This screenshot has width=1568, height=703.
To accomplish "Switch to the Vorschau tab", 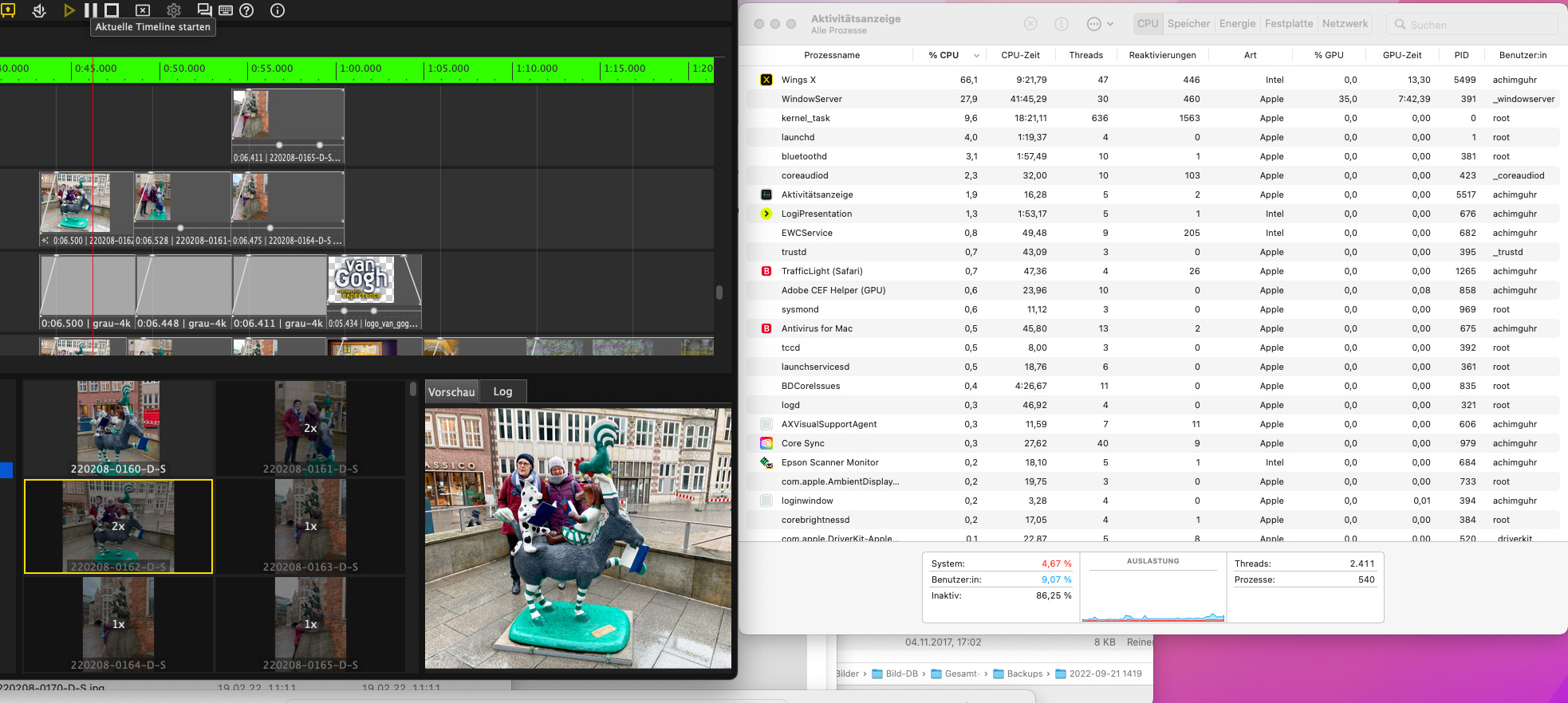I will tap(451, 392).
